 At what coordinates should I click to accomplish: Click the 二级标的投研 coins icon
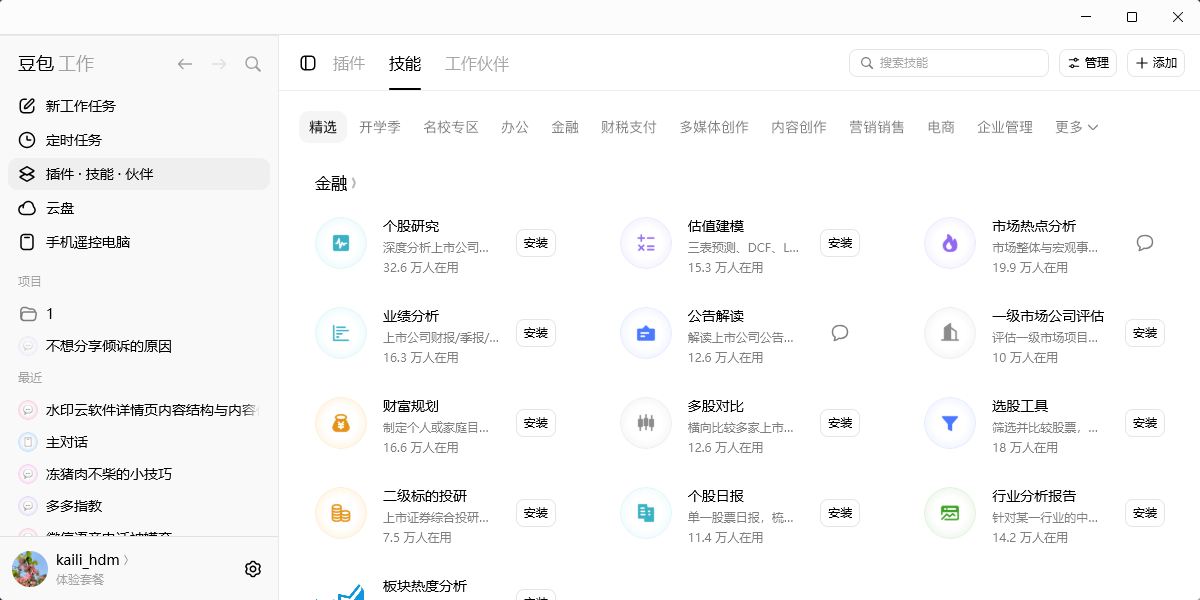341,513
